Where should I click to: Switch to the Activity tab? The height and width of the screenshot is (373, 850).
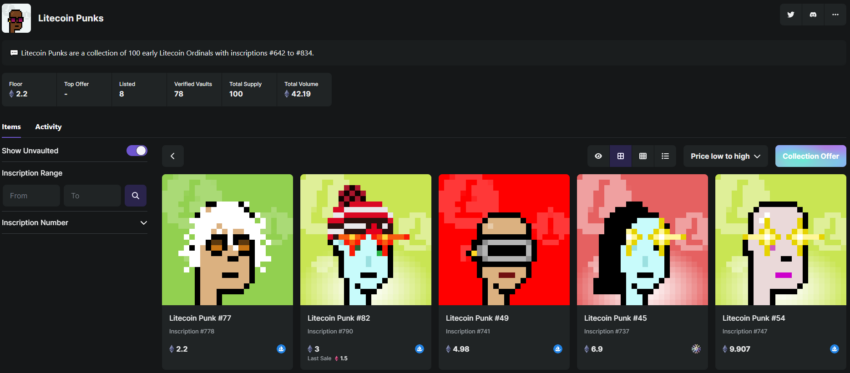48,127
